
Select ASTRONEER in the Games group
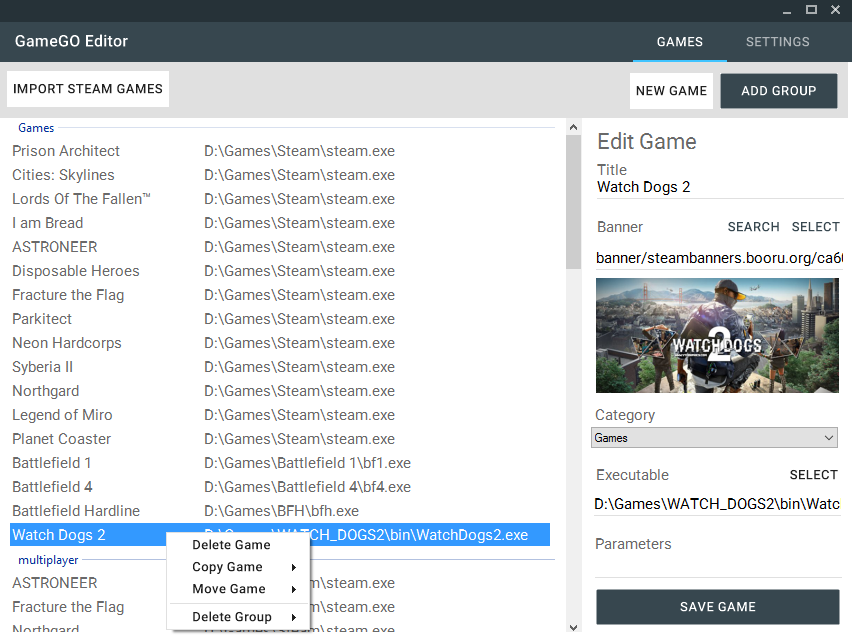[280, 247]
